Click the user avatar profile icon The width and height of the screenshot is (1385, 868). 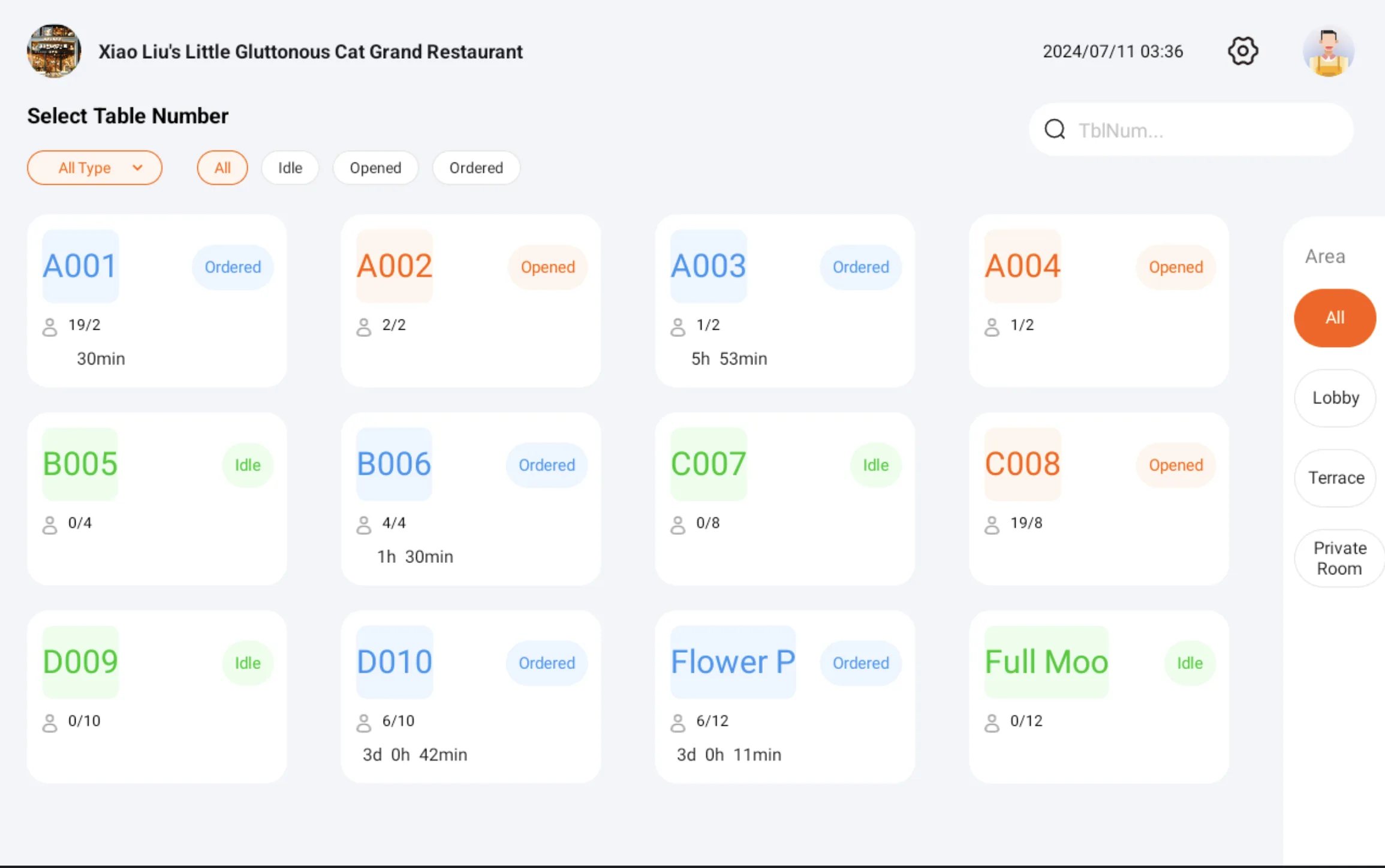(x=1328, y=52)
